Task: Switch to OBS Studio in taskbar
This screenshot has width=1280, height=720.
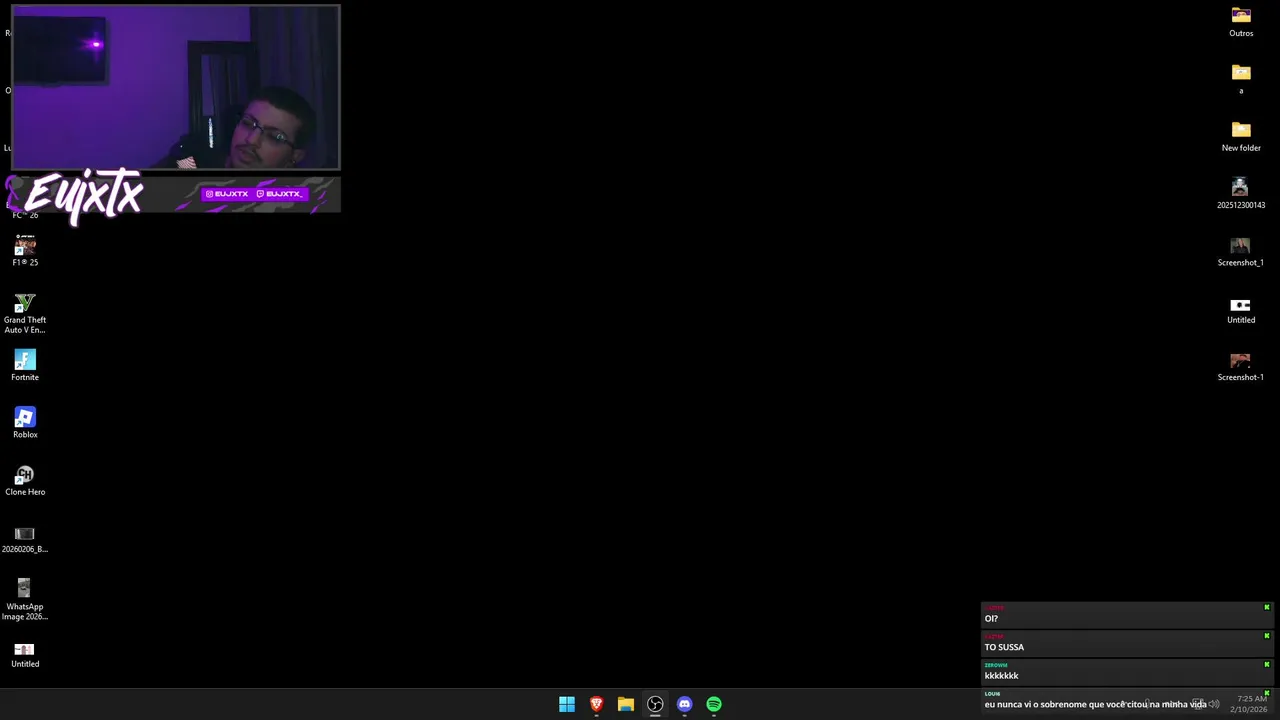Action: click(x=655, y=704)
